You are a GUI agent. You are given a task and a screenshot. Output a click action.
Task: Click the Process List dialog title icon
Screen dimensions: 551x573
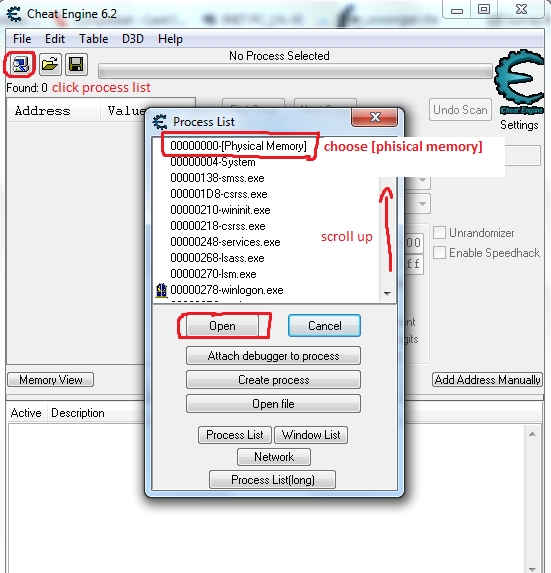click(160, 122)
